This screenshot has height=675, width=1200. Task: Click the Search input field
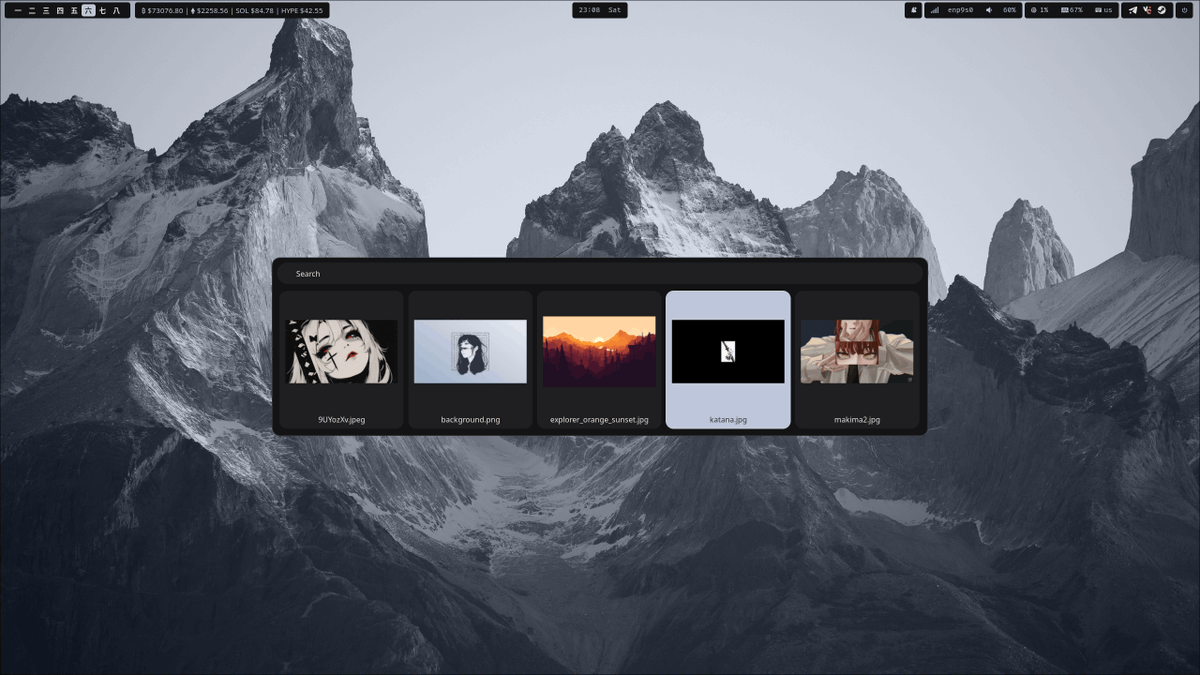(600, 272)
